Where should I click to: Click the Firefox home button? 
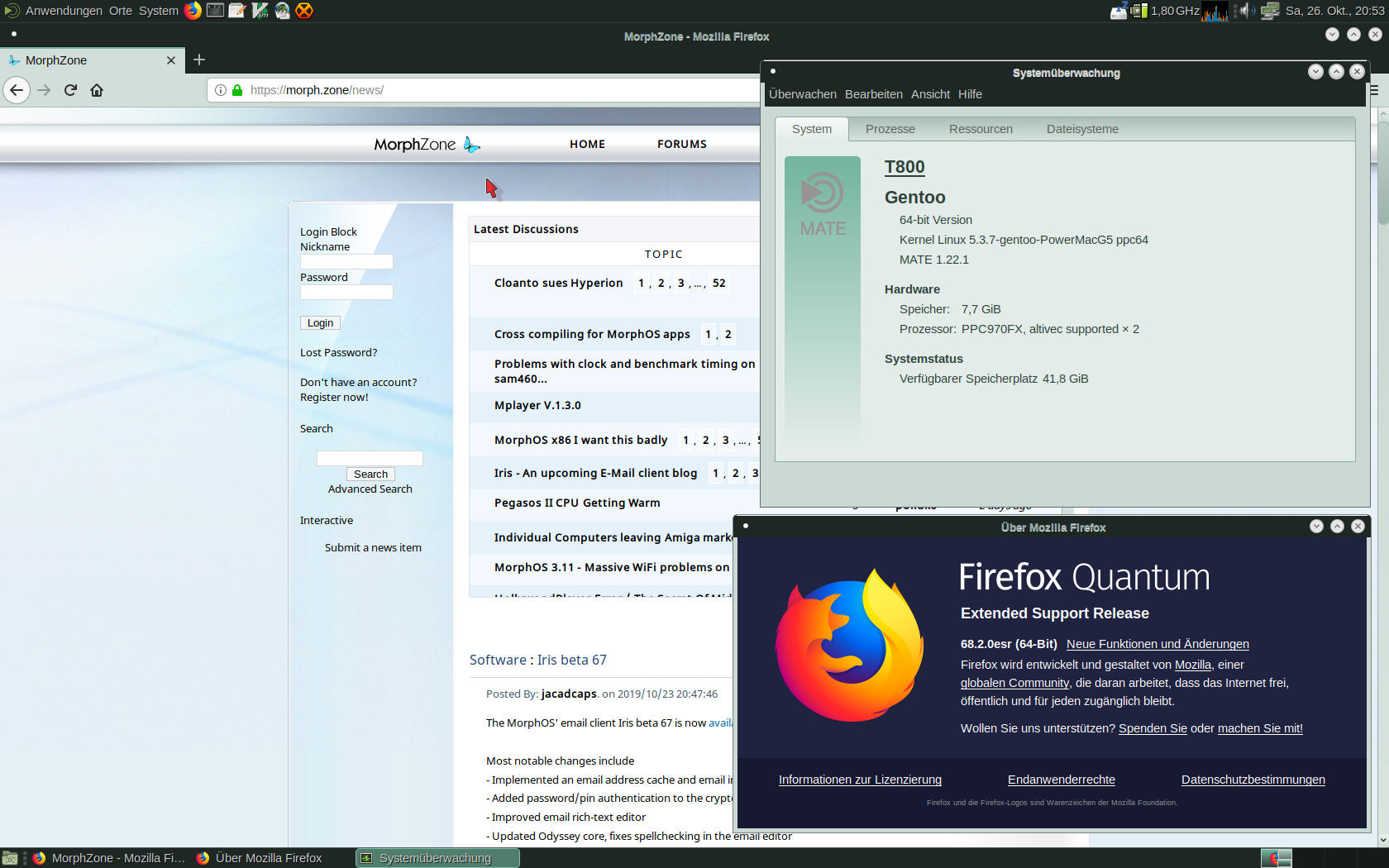97,90
